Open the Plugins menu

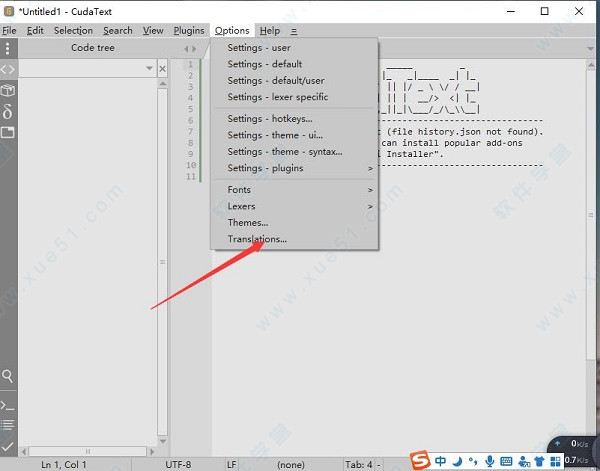pyautogui.click(x=189, y=31)
